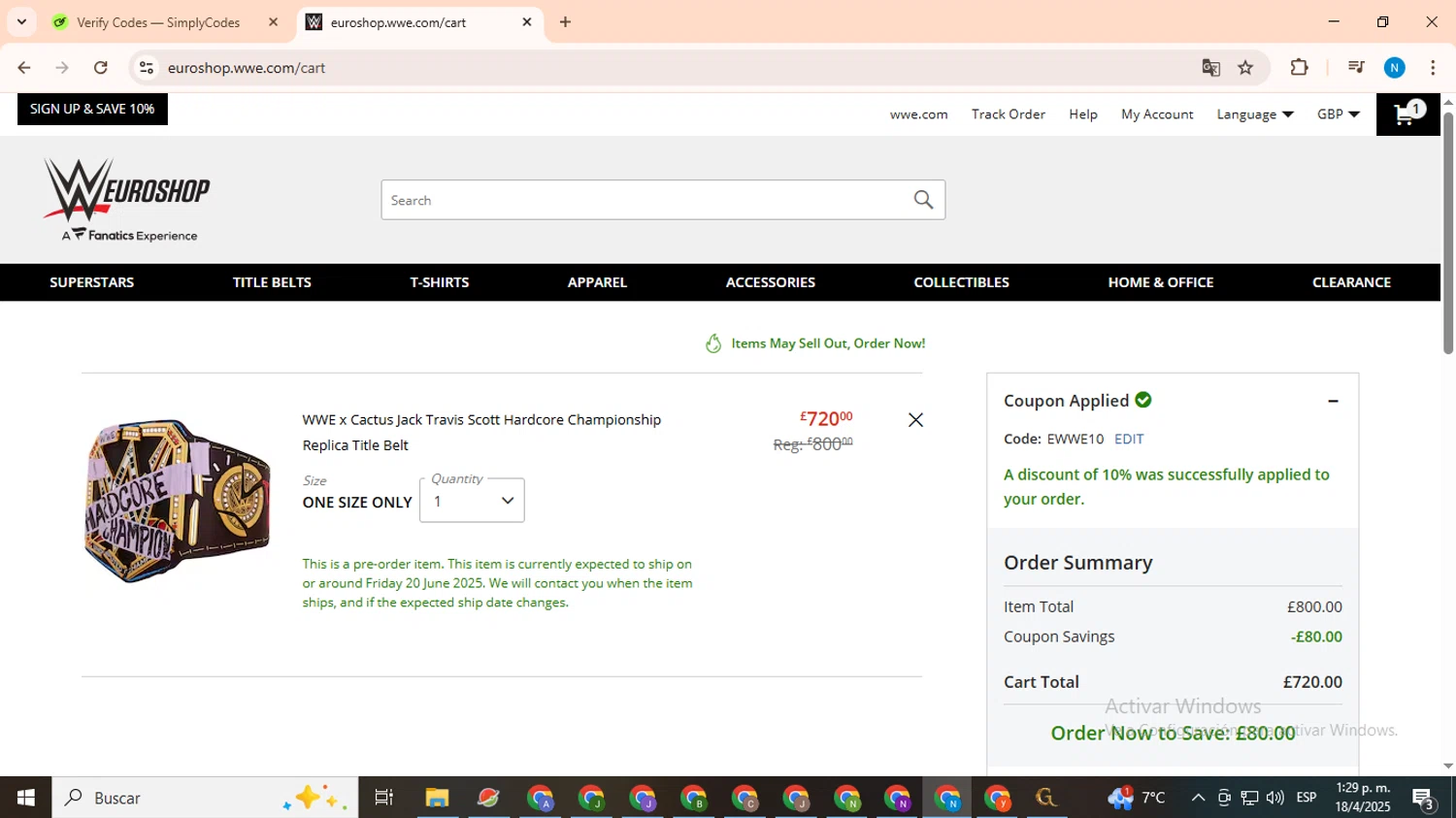Viewport: 1456px width, 818px height.
Task: Open the T-SHIRTS menu
Action: tap(440, 282)
